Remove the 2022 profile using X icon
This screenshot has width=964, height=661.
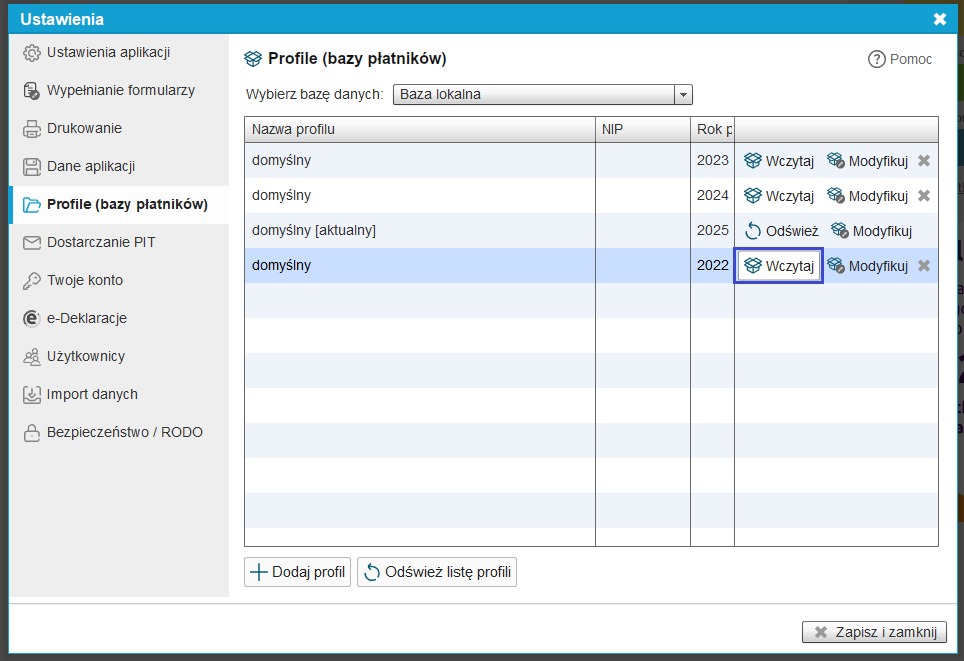point(924,266)
